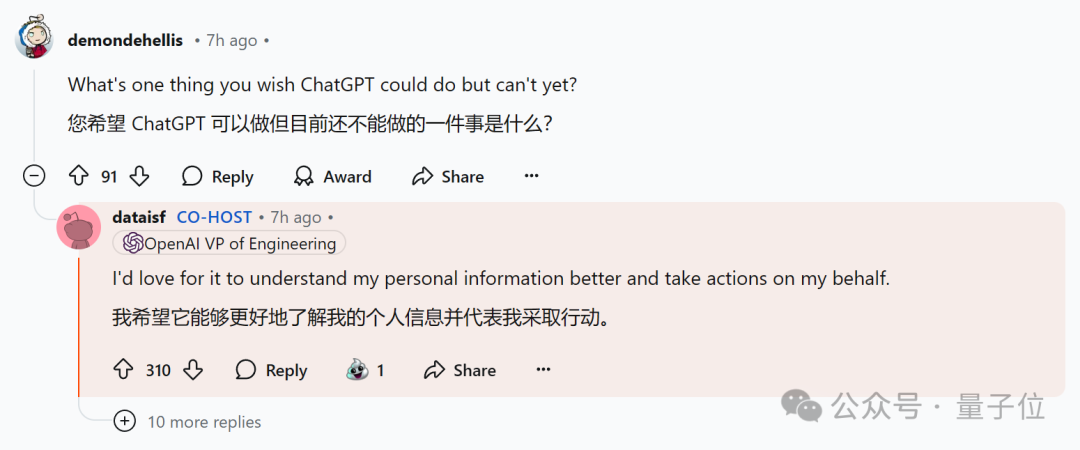Upvote dataisf's reply

click(123, 370)
